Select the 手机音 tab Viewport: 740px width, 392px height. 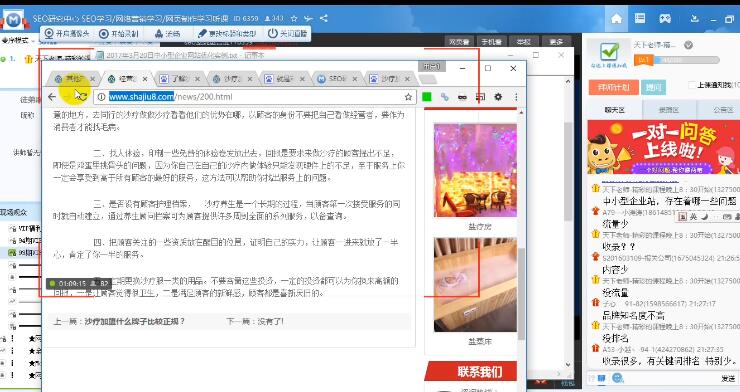(x=491, y=42)
